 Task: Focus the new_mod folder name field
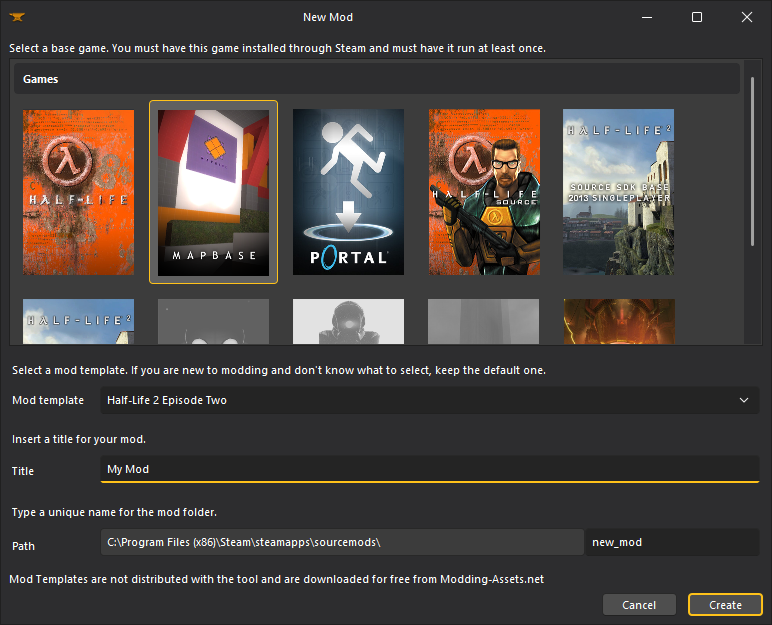(x=672, y=542)
